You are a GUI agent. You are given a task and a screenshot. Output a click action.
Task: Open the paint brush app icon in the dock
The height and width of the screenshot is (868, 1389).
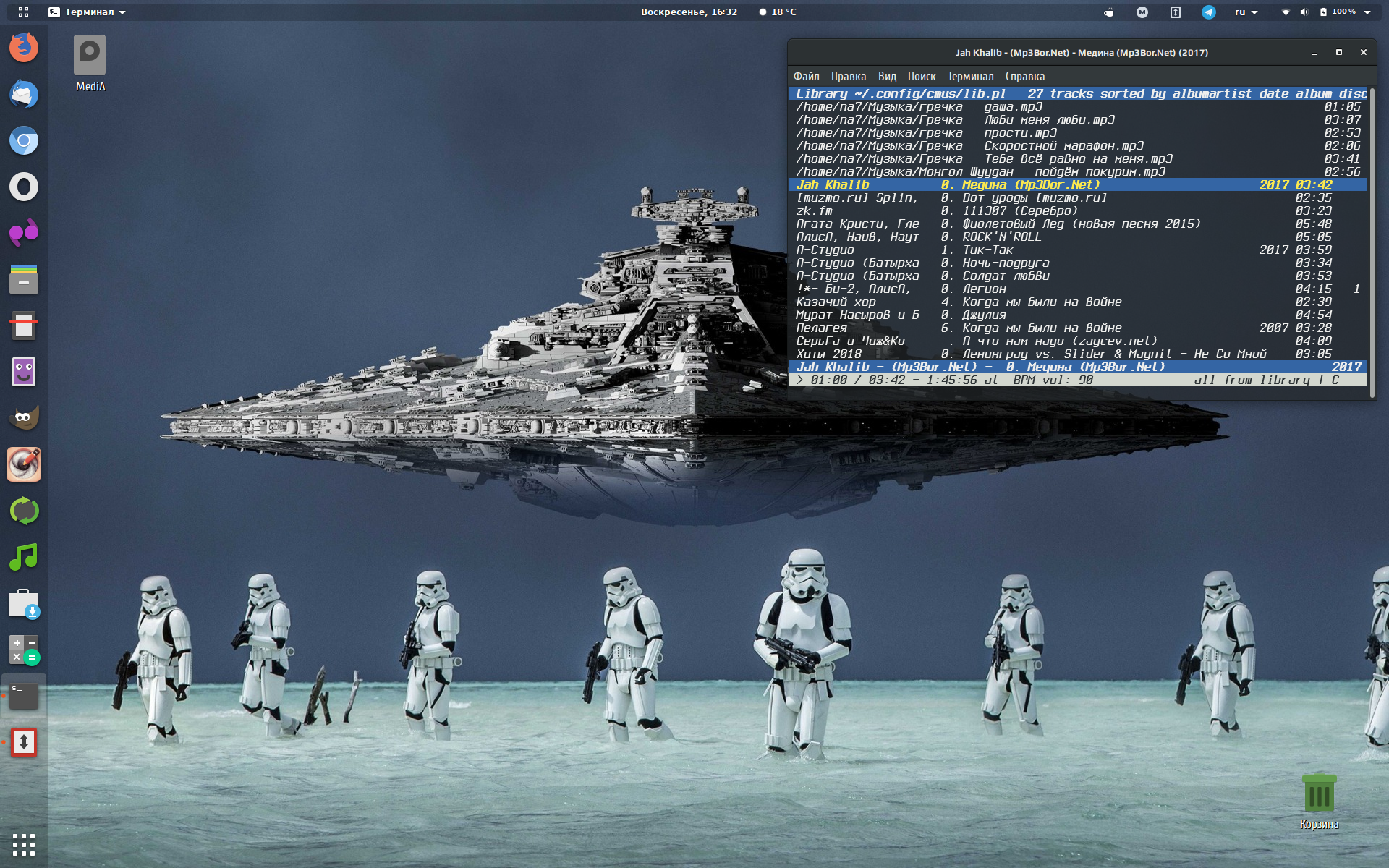coord(24,464)
